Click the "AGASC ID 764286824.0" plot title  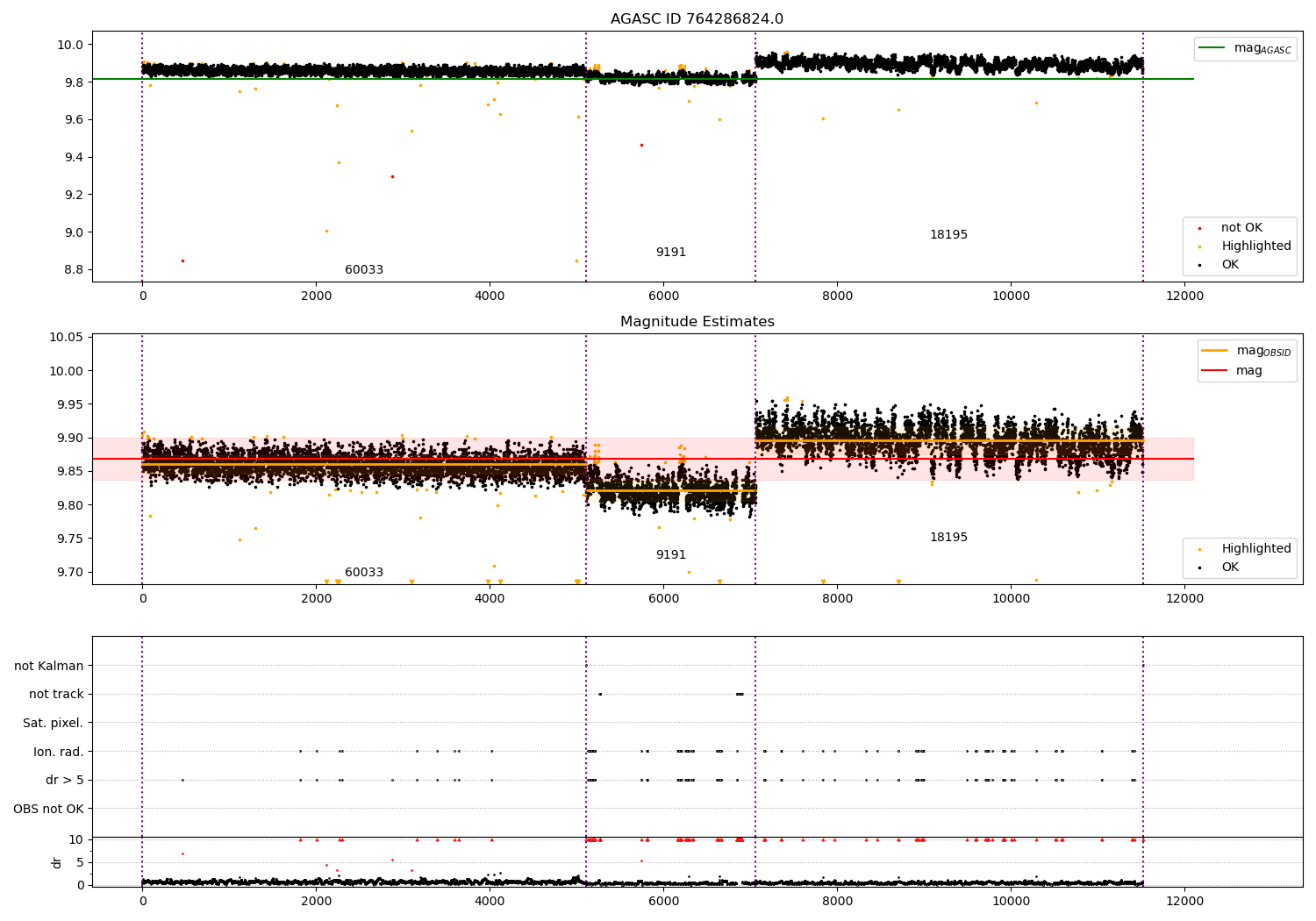tap(697, 19)
